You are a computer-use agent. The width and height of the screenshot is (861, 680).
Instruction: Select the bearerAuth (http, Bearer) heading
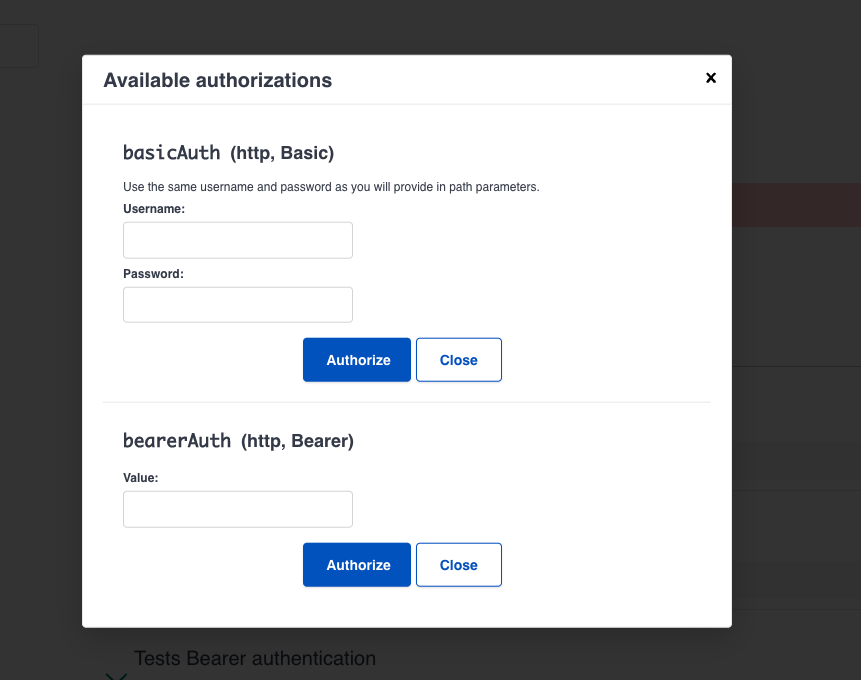(238, 440)
